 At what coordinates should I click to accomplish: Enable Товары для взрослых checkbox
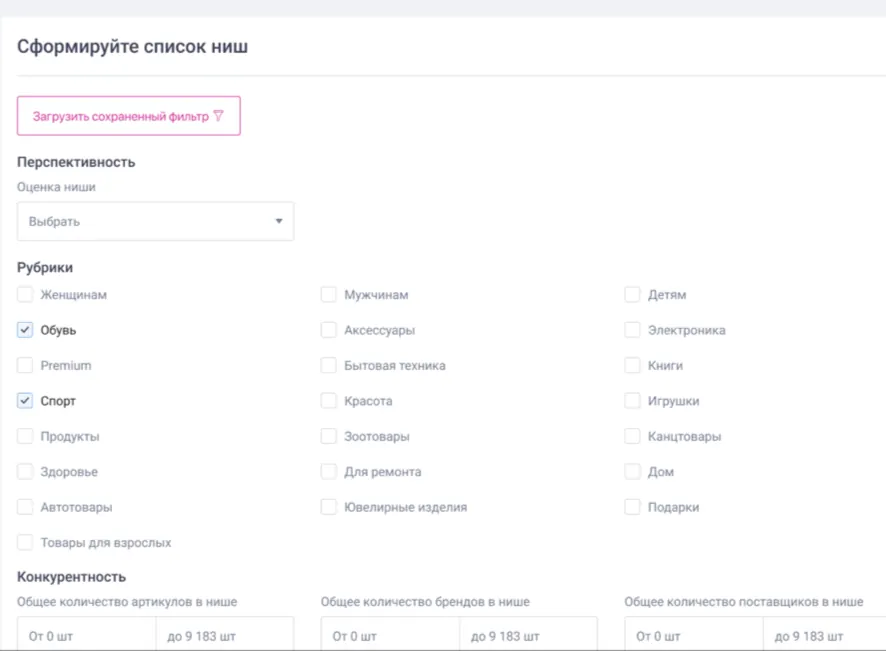25,542
